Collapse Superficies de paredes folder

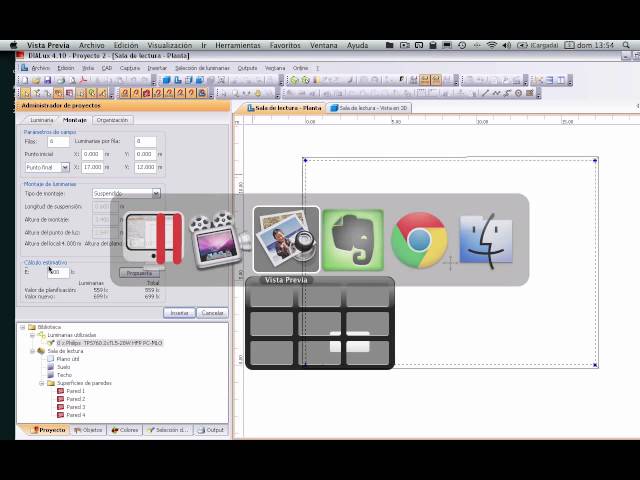42,383
